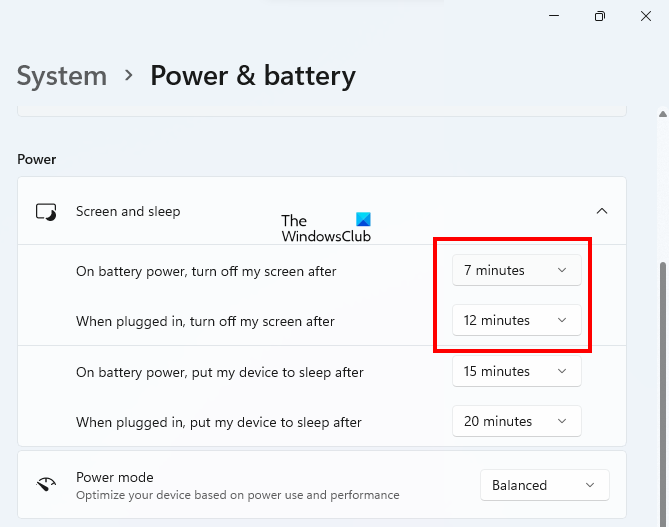Viewport: 669px width, 527px height.
Task: Click the restore window icon
Action: point(600,16)
